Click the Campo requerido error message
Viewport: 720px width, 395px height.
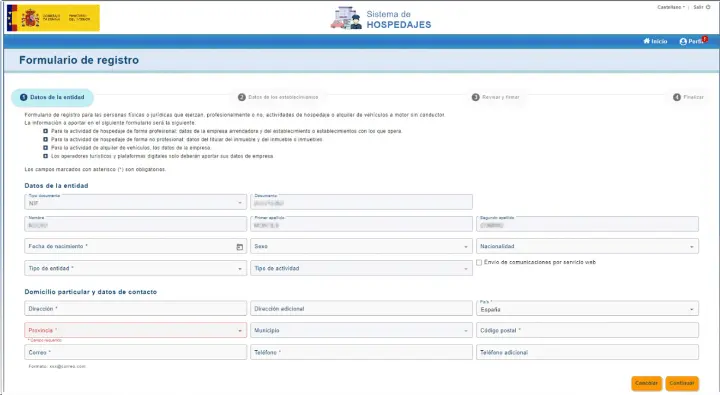[x=45, y=340]
